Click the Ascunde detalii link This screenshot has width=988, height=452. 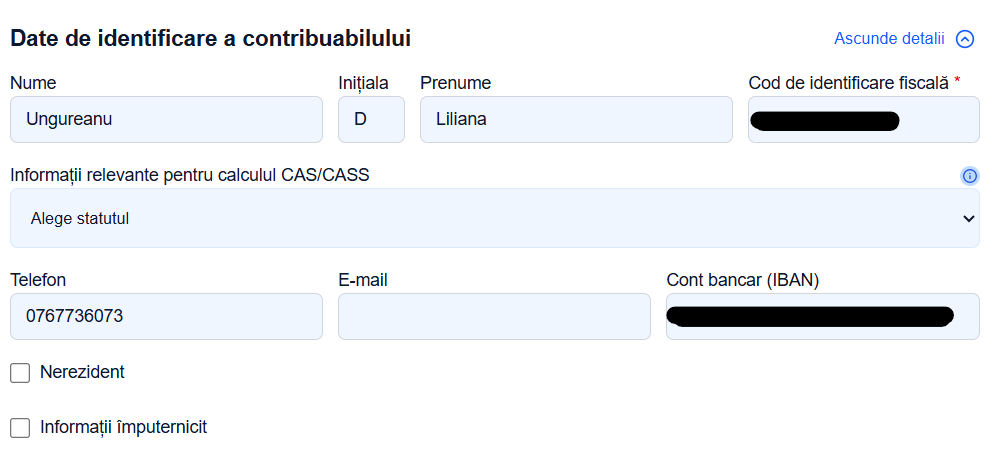[889, 38]
